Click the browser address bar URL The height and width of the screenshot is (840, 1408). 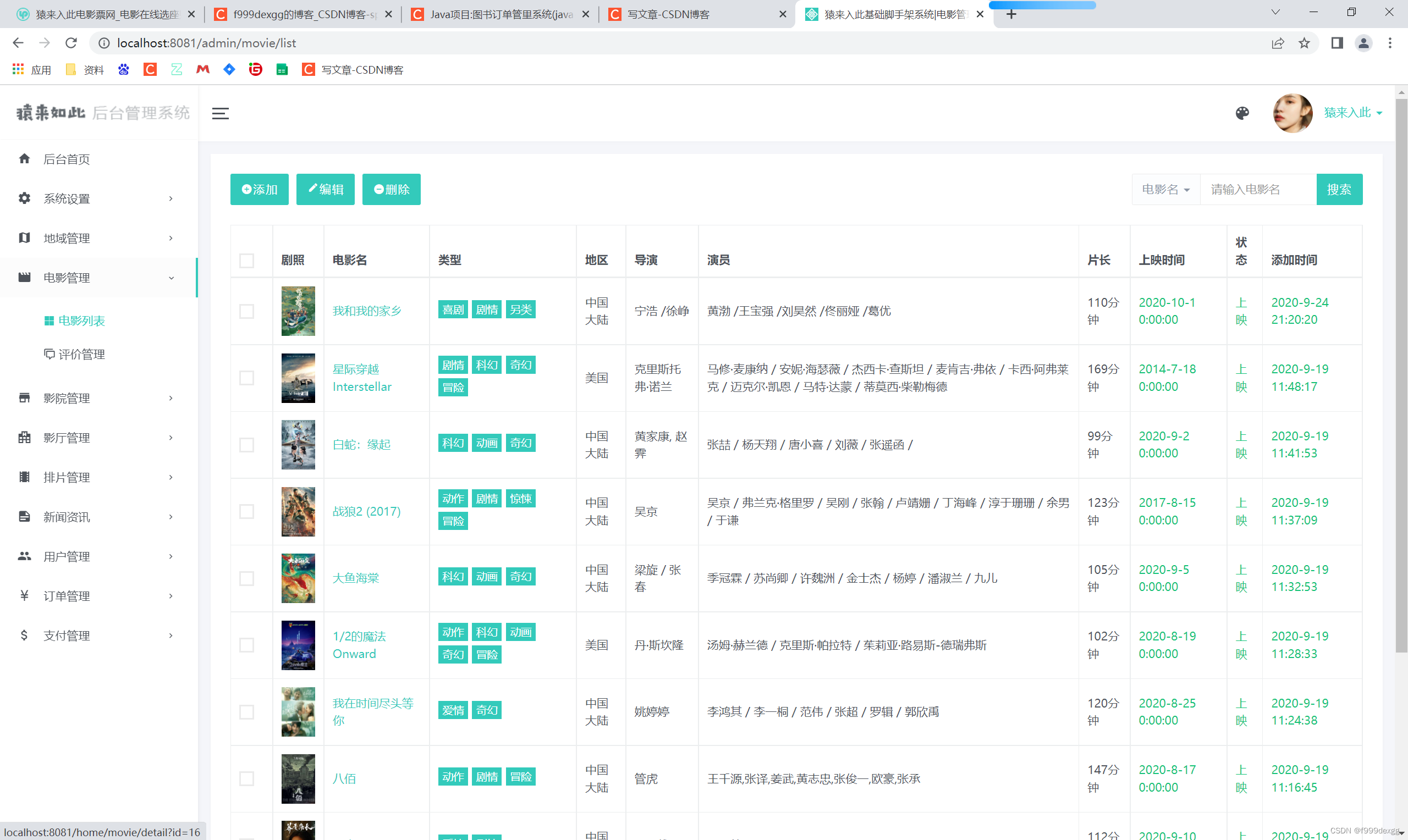click(207, 43)
